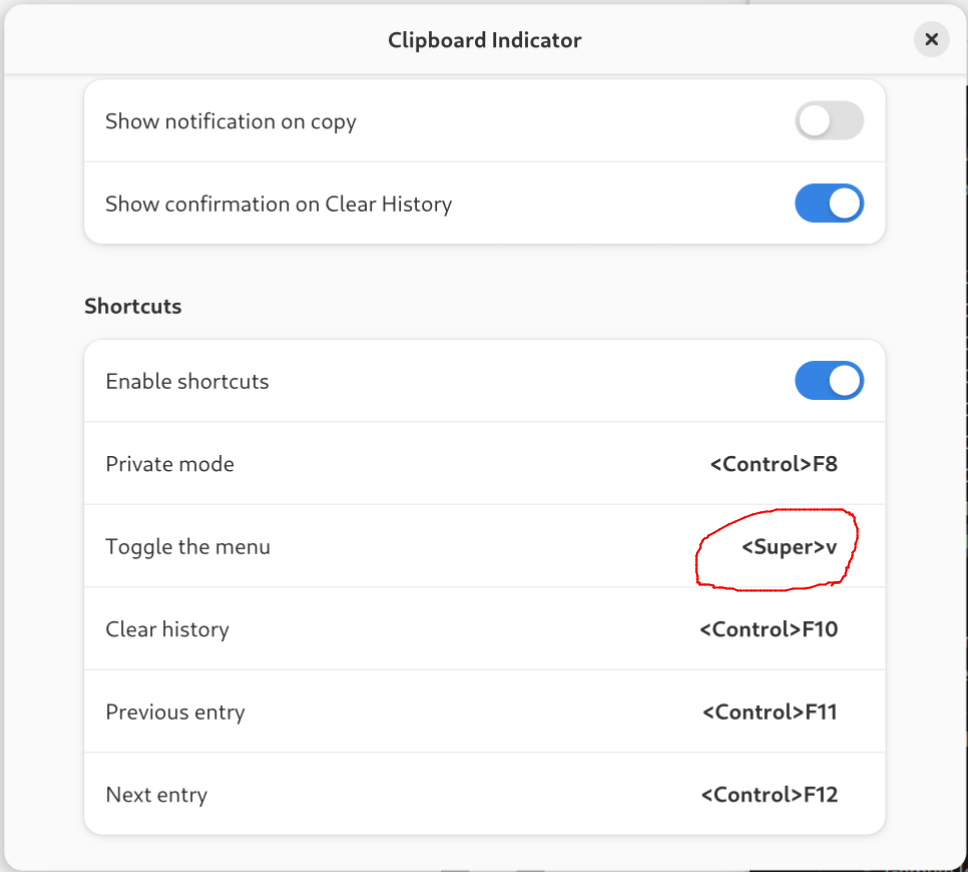Modify the Next entry <Control>F12 shortcut

point(769,795)
